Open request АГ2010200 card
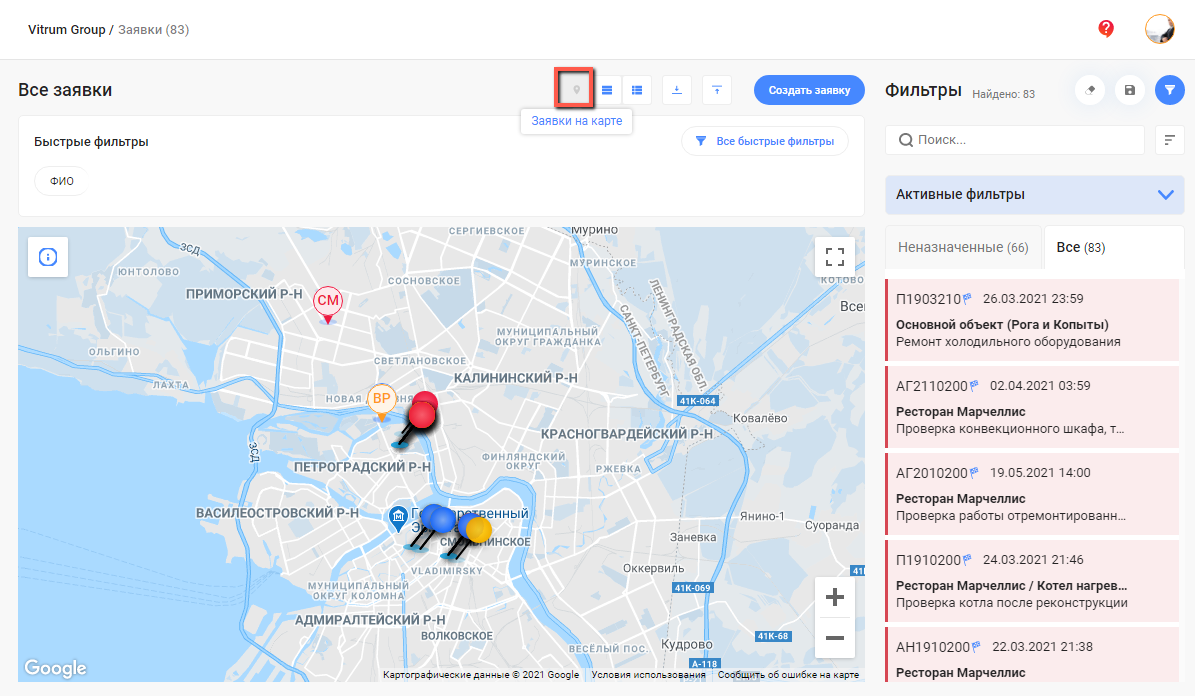This screenshot has width=1195, height=696. coord(1032,494)
